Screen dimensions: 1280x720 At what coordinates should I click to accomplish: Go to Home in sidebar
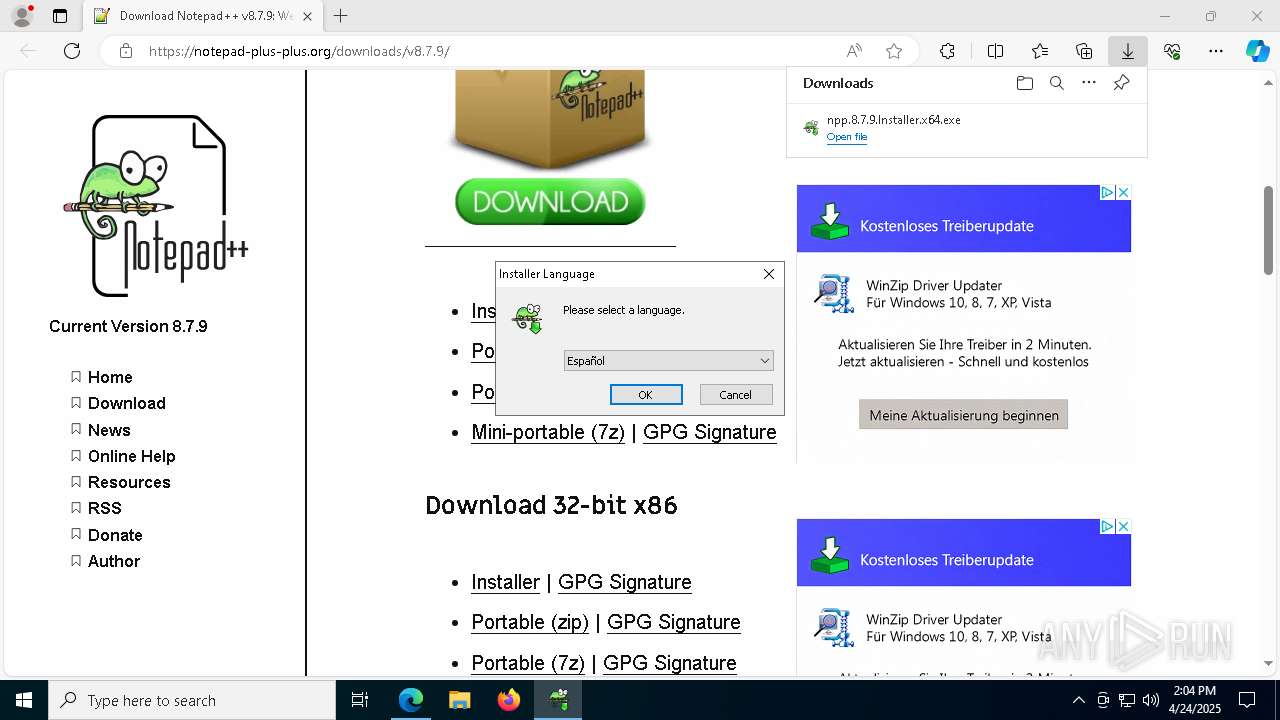(x=110, y=377)
